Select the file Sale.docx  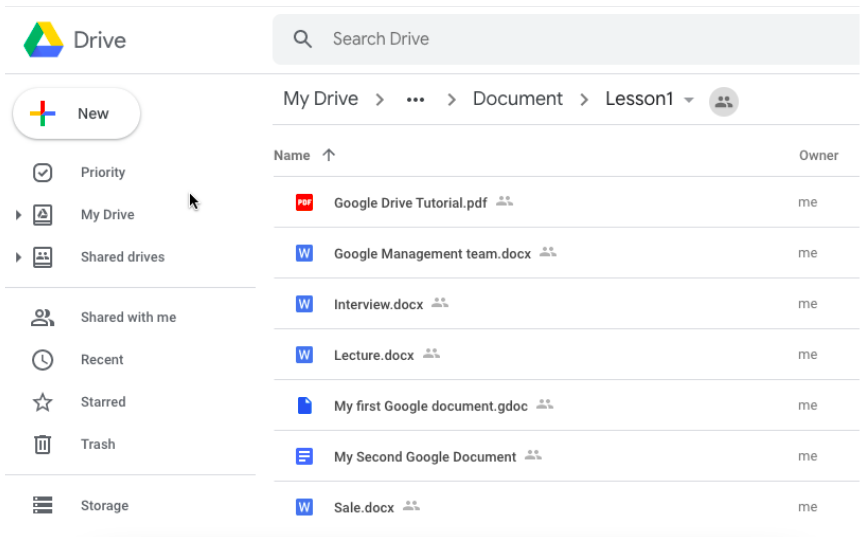click(x=364, y=508)
